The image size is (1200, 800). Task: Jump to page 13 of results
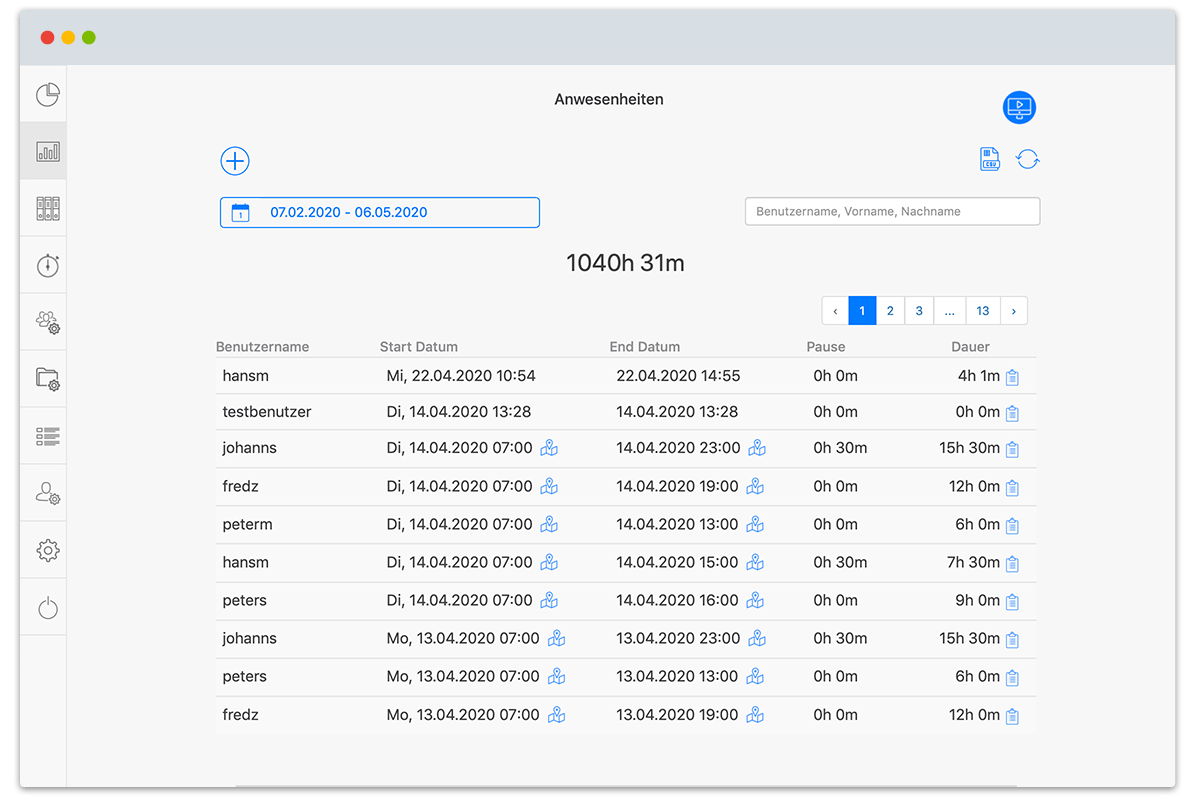click(x=982, y=311)
